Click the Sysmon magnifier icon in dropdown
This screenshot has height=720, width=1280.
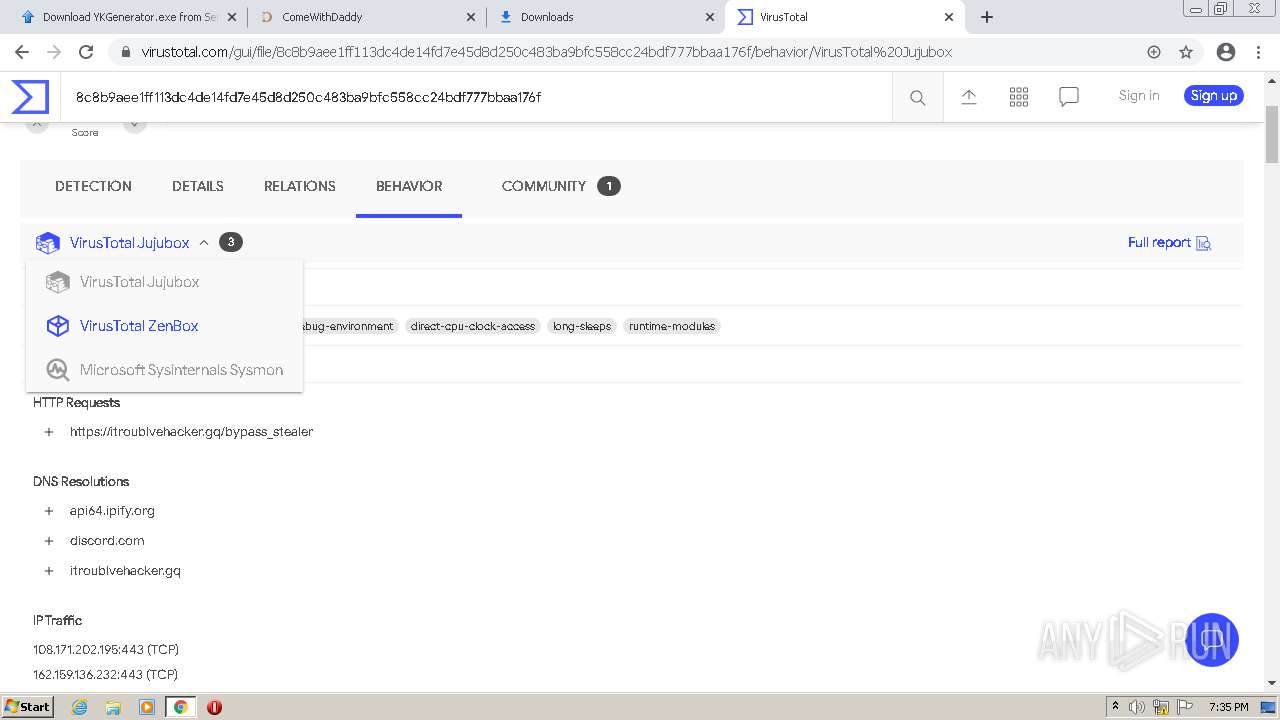click(x=58, y=370)
